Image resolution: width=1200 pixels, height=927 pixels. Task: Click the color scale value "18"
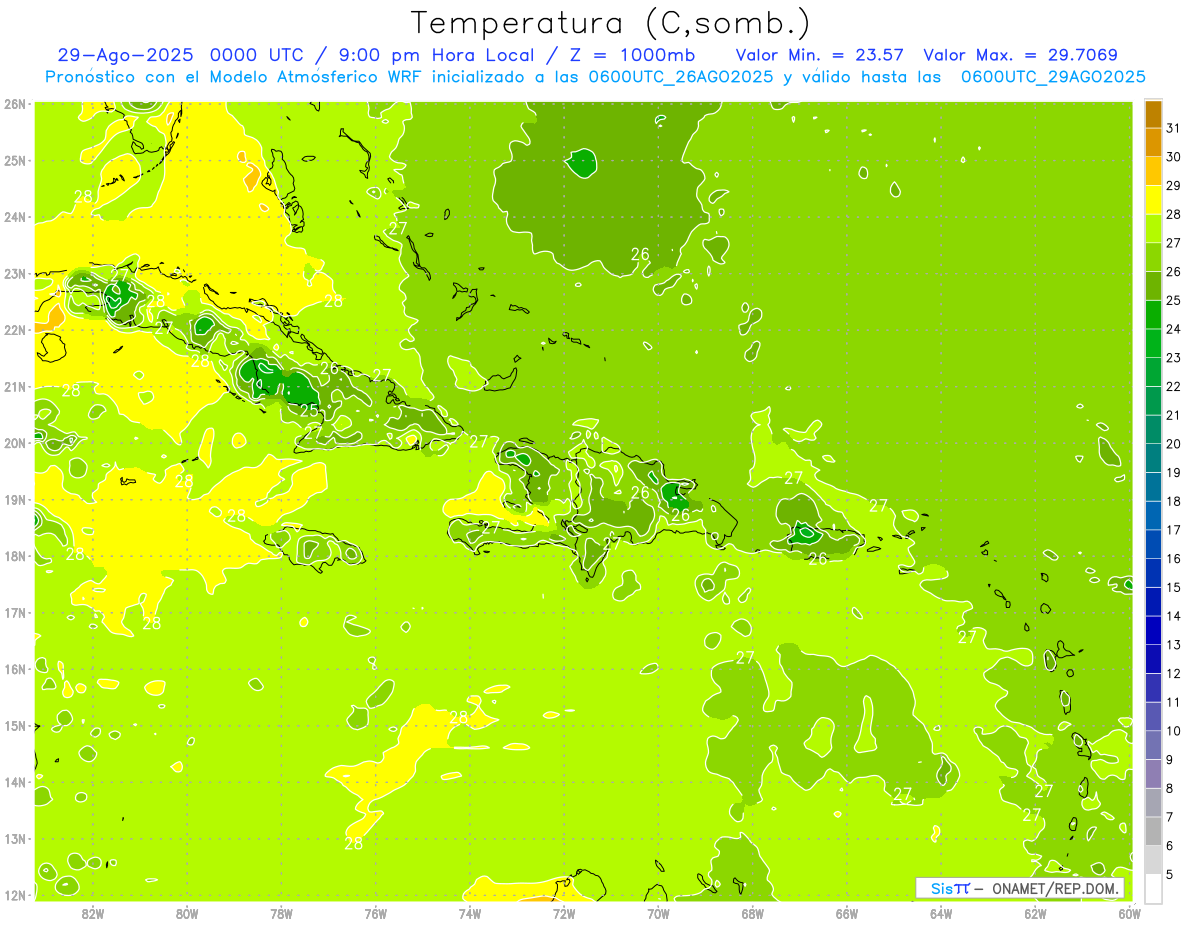(x=1174, y=501)
